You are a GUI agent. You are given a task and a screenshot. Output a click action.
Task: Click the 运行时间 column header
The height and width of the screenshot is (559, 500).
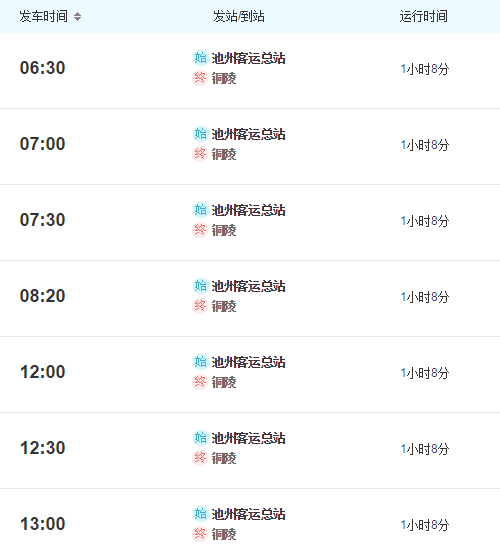pos(423,16)
